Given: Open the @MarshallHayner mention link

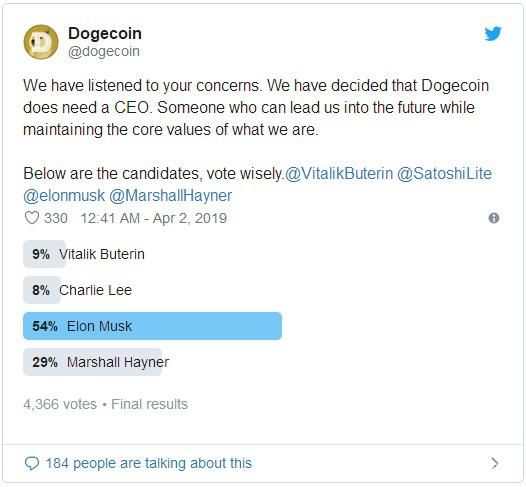Looking at the screenshot, I should click(170, 196).
